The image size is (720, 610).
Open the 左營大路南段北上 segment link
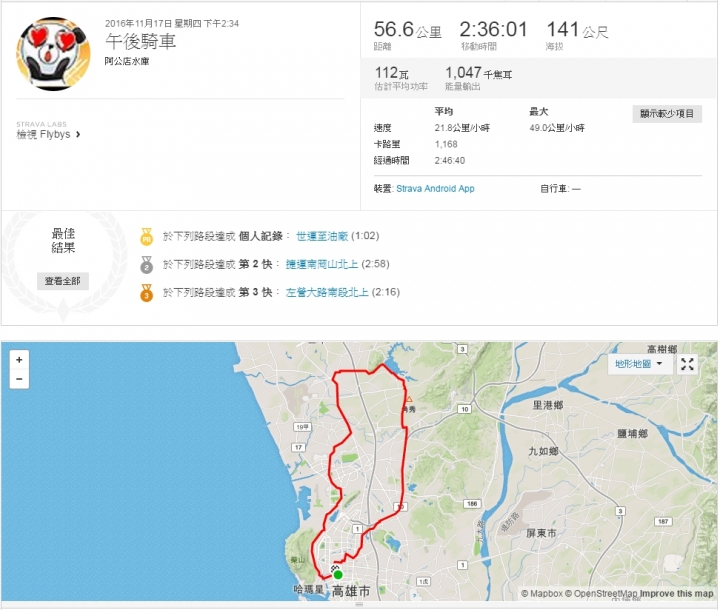pos(327,292)
